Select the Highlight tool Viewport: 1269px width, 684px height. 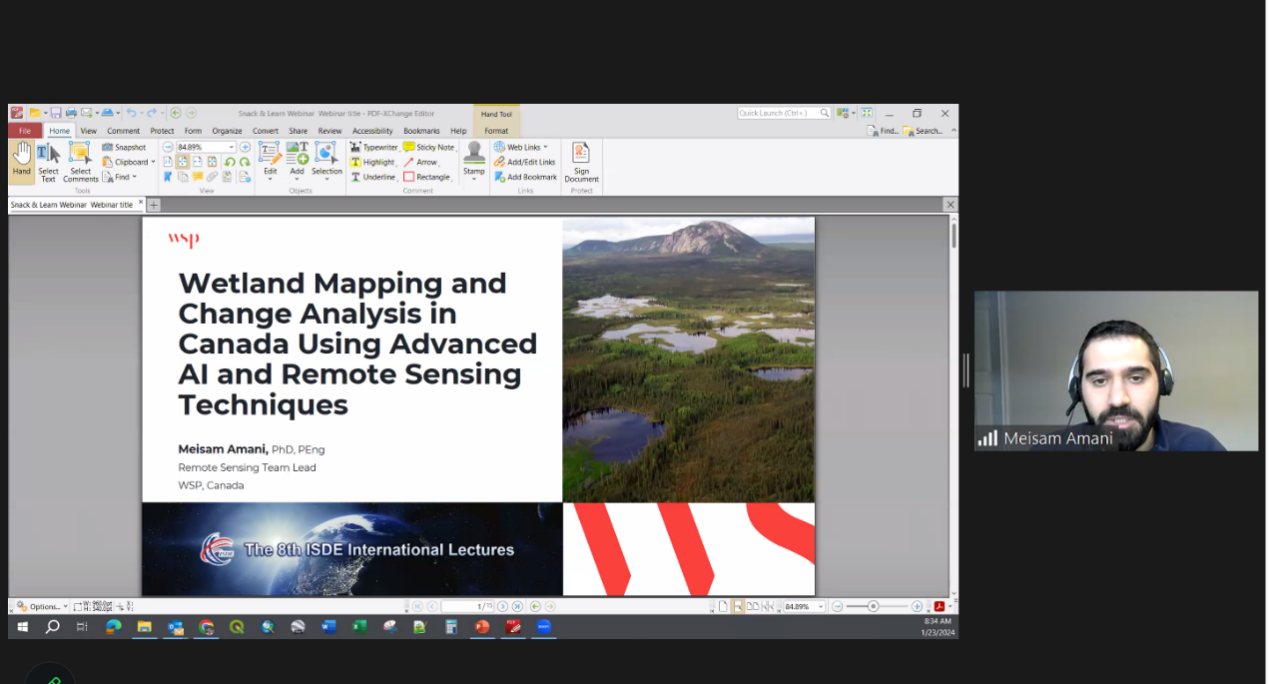(372, 162)
